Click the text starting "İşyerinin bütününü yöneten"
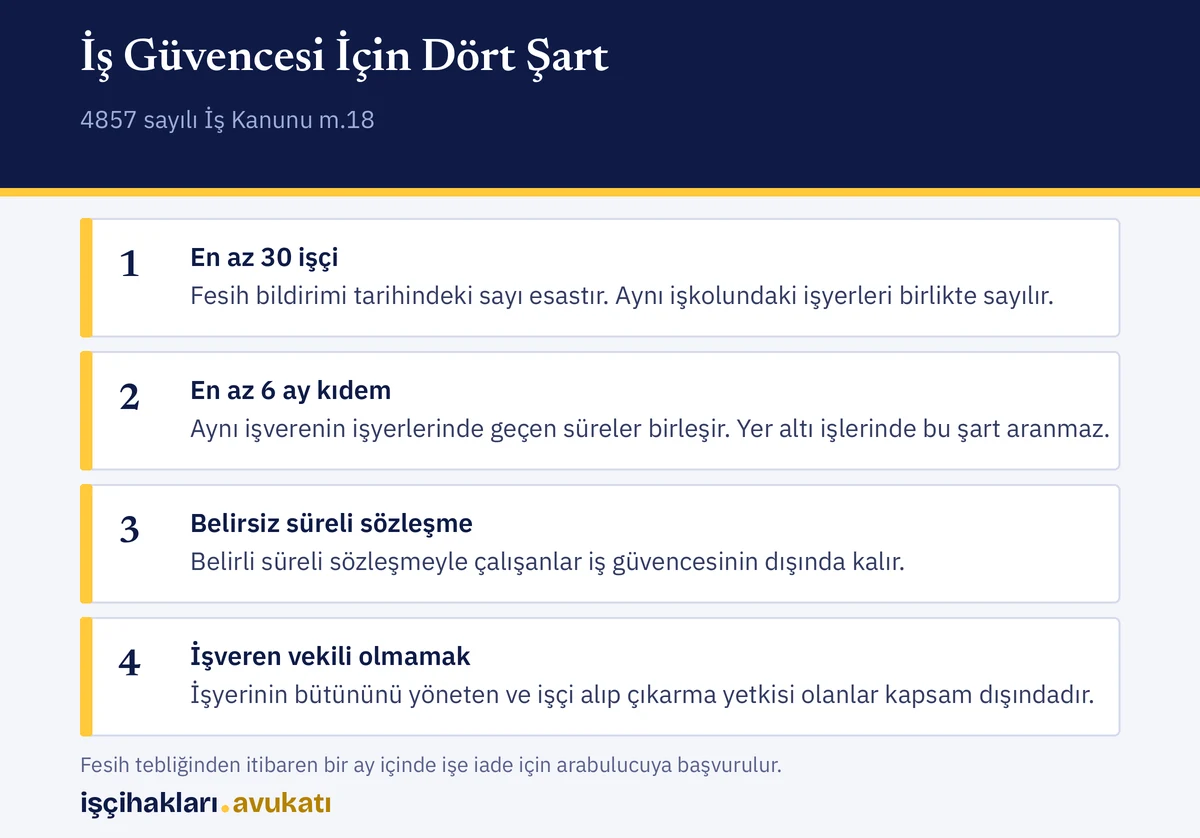The image size is (1200, 838). [642, 695]
